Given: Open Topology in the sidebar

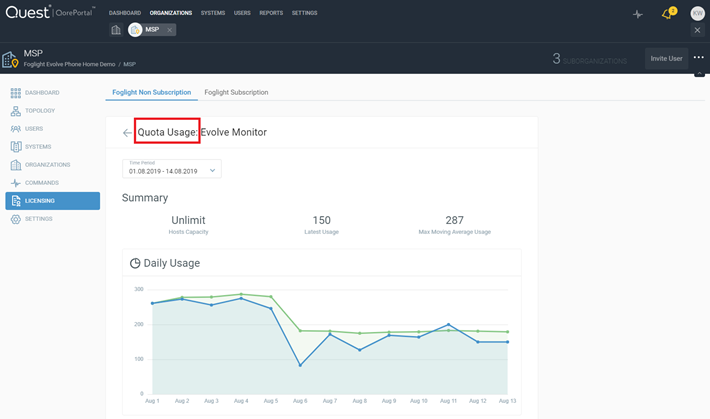Looking at the screenshot, I should pos(40,111).
